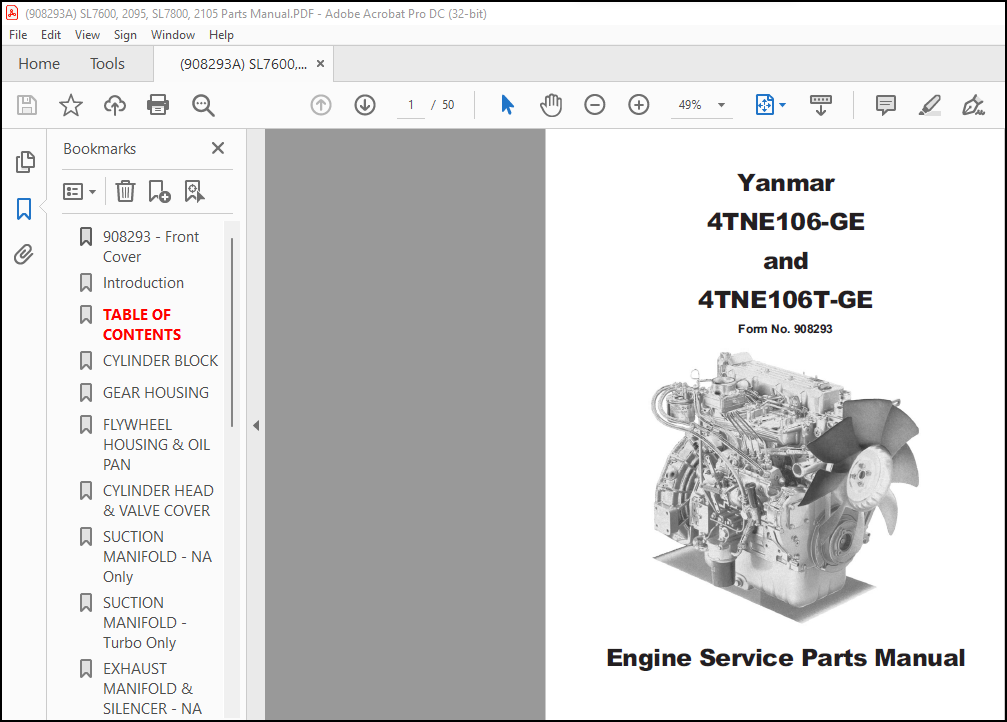Collapse the navigation pane arrow
This screenshot has width=1007, height=722.
(256, 425)
